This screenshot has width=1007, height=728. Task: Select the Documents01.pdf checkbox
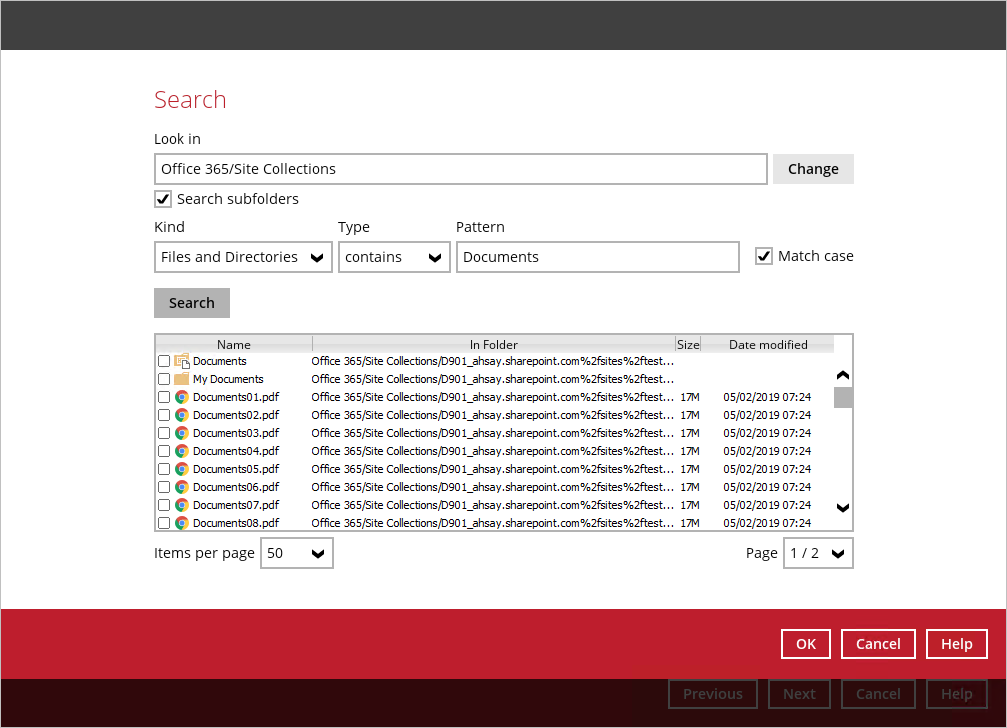pos(164,397)
